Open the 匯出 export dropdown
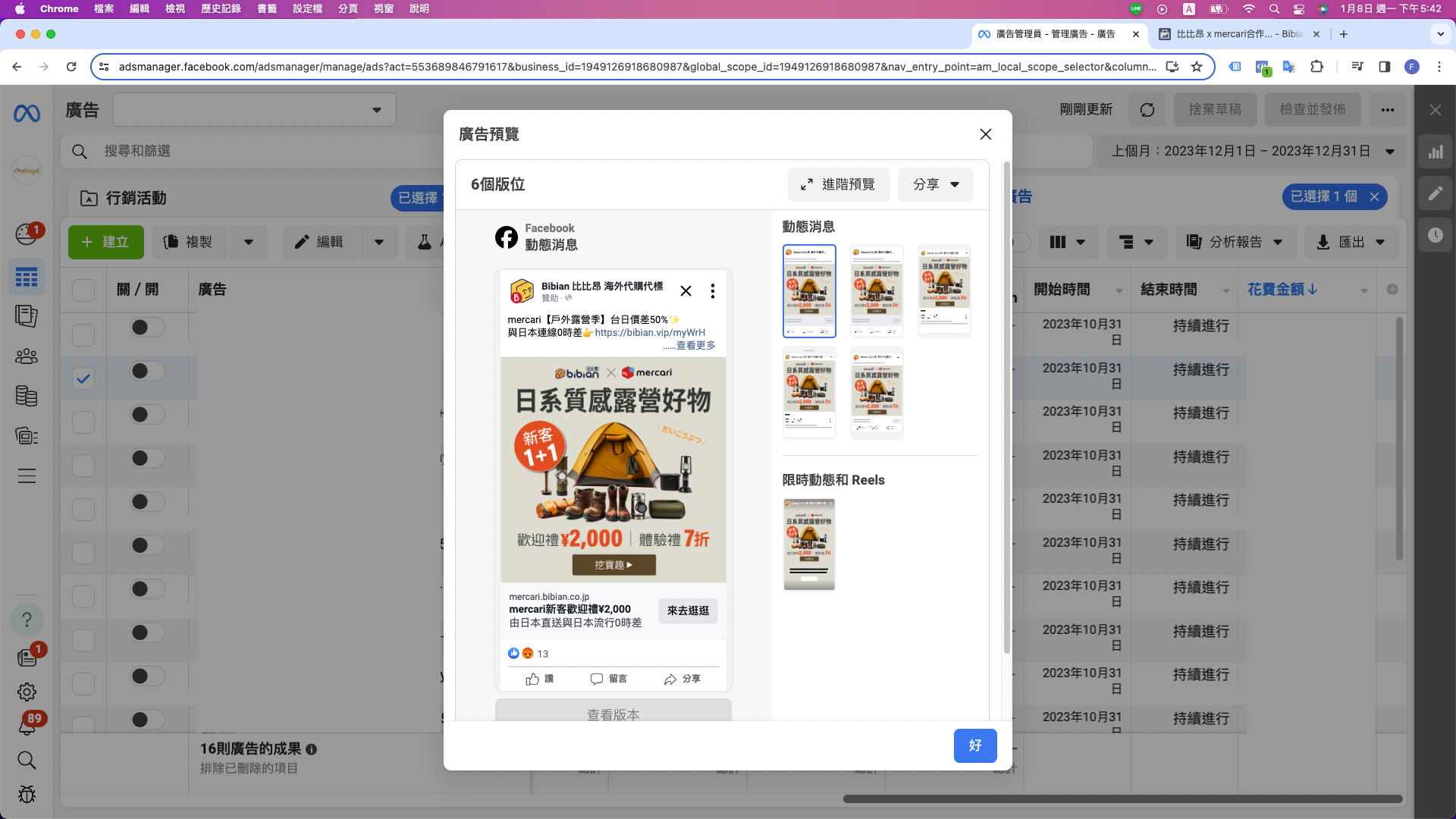The width and height of the screenshot is (1456, 819). point(1351,242)
